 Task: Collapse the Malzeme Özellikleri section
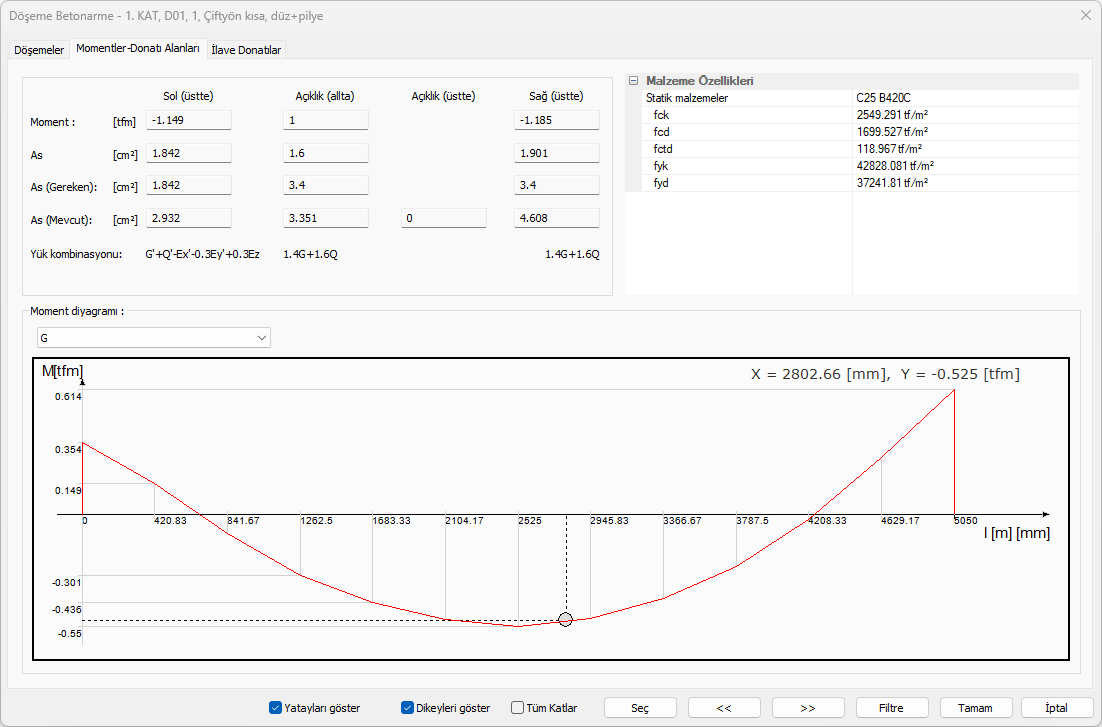tap(633, 81)
